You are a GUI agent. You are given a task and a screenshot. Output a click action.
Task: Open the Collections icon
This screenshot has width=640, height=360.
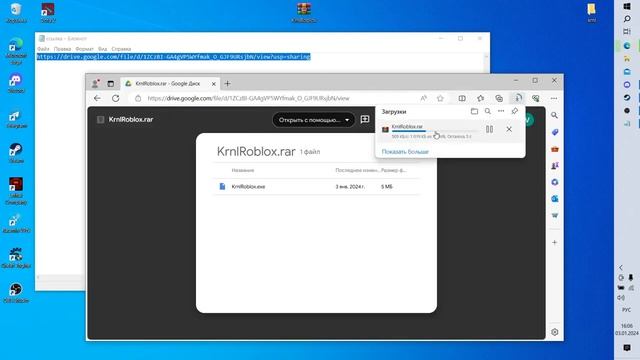point(499,98)
